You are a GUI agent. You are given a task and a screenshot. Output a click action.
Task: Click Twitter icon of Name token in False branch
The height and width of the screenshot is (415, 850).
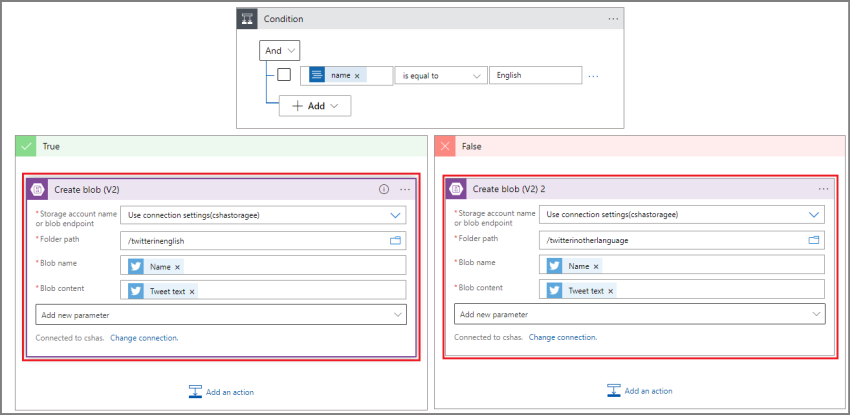(x=555, y=265)
